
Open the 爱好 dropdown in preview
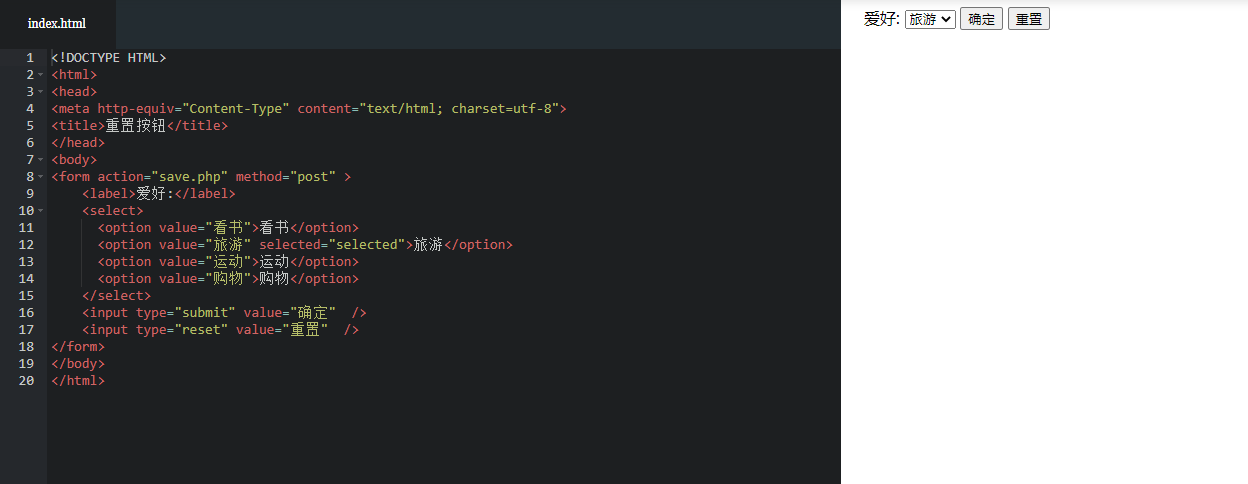[x=930, y=19]
